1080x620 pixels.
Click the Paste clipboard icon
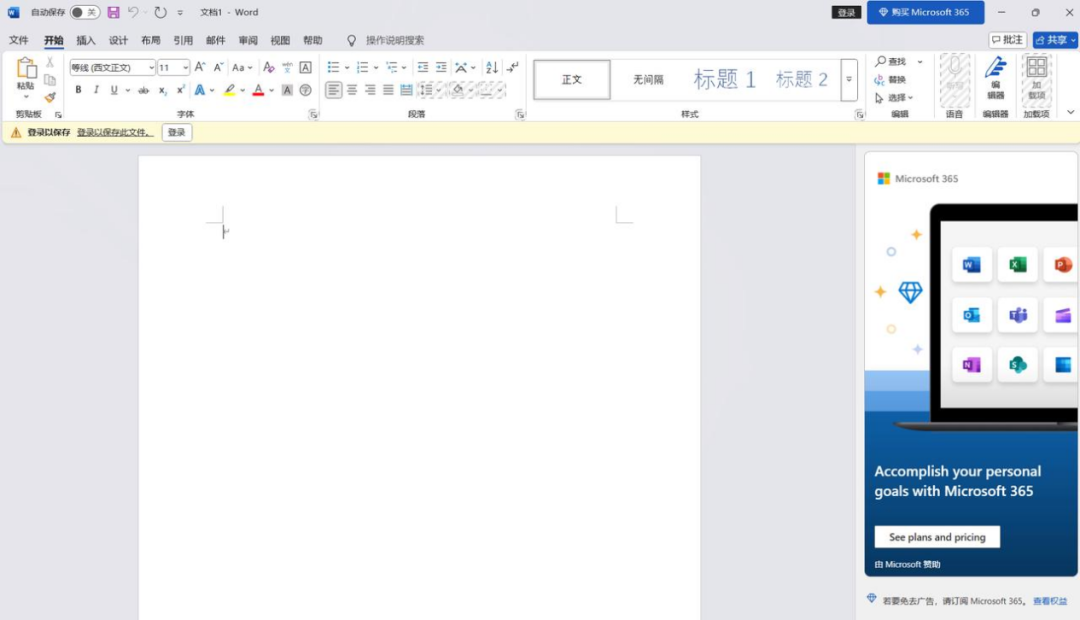click(25, 68)
